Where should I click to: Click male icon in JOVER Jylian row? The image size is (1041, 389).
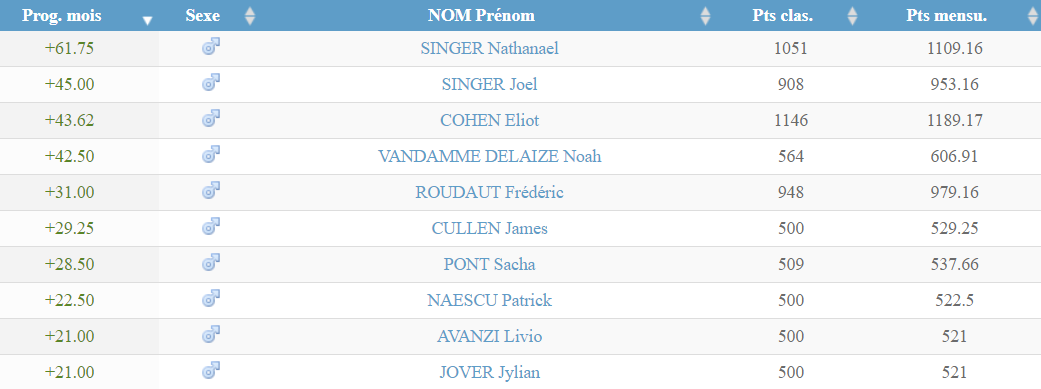coord(211,370)
